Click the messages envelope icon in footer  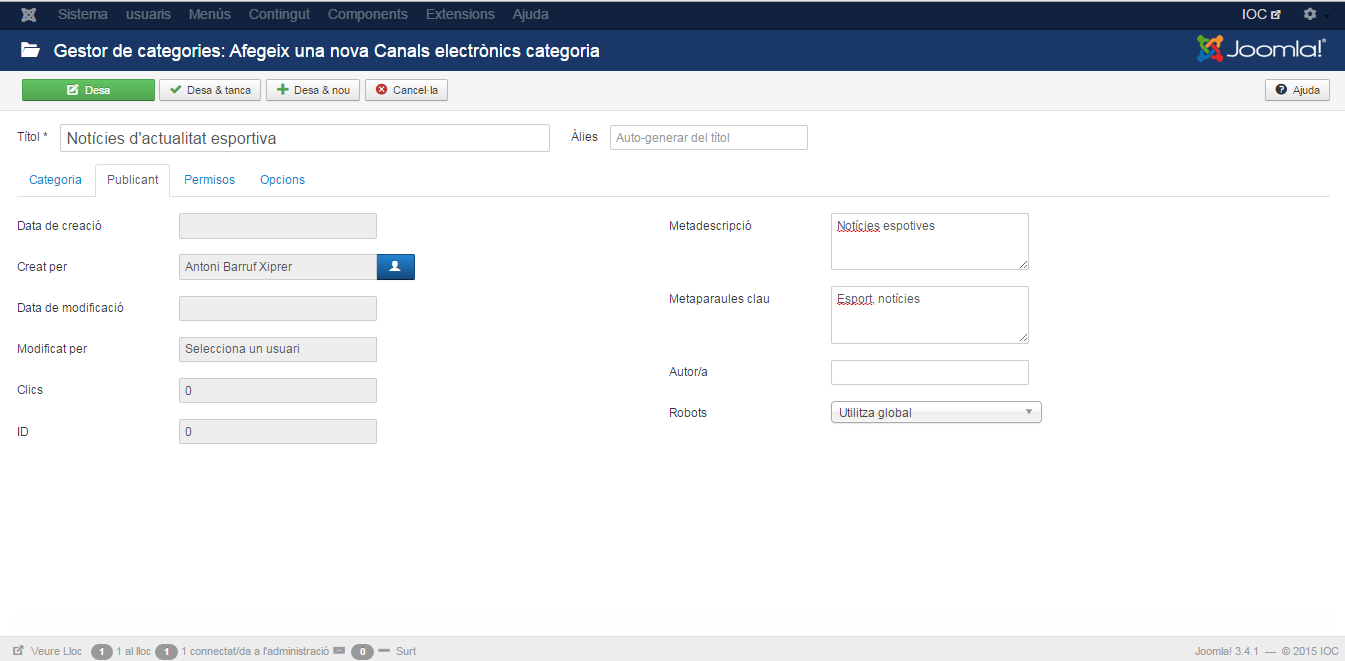(339, 651)
